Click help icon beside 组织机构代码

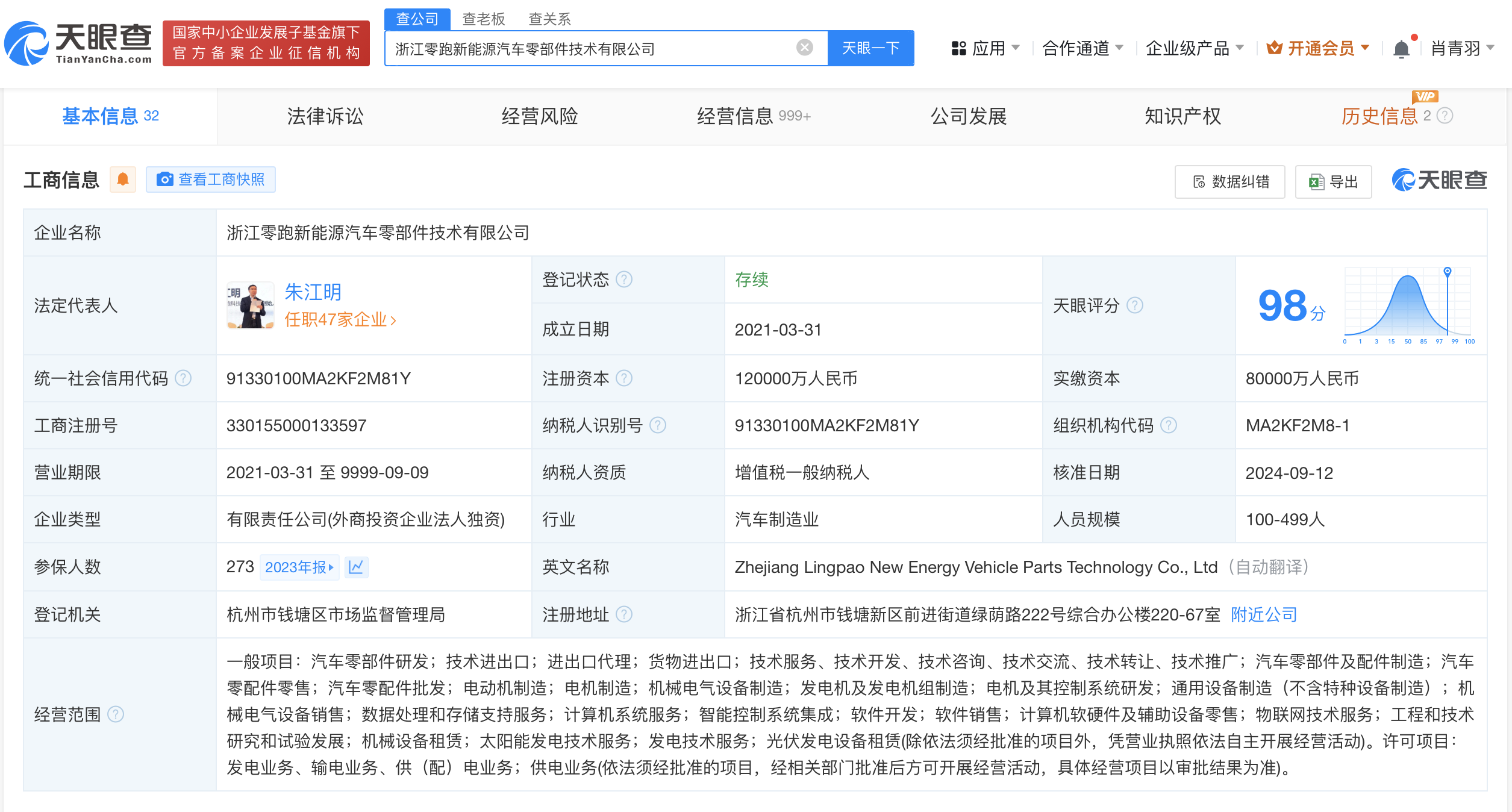(1169, 425)
